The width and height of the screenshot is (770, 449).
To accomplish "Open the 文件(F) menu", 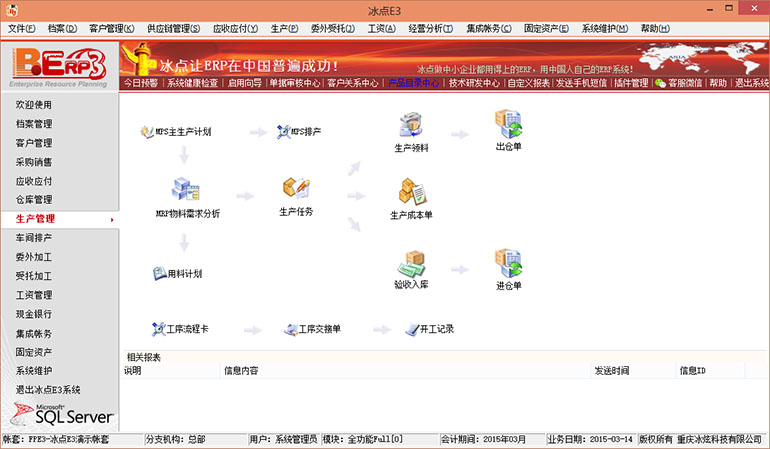I will tap(21, 28).
